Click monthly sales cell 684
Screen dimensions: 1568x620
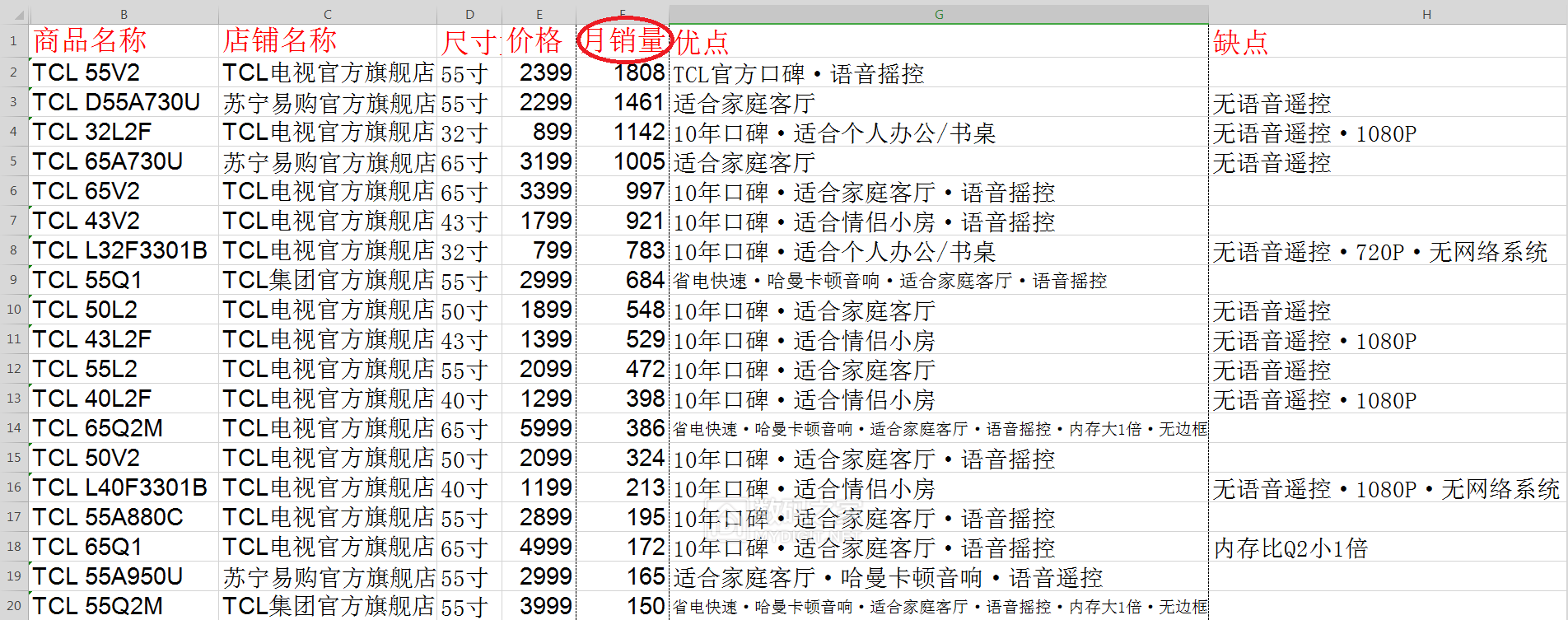pos(623,280)
